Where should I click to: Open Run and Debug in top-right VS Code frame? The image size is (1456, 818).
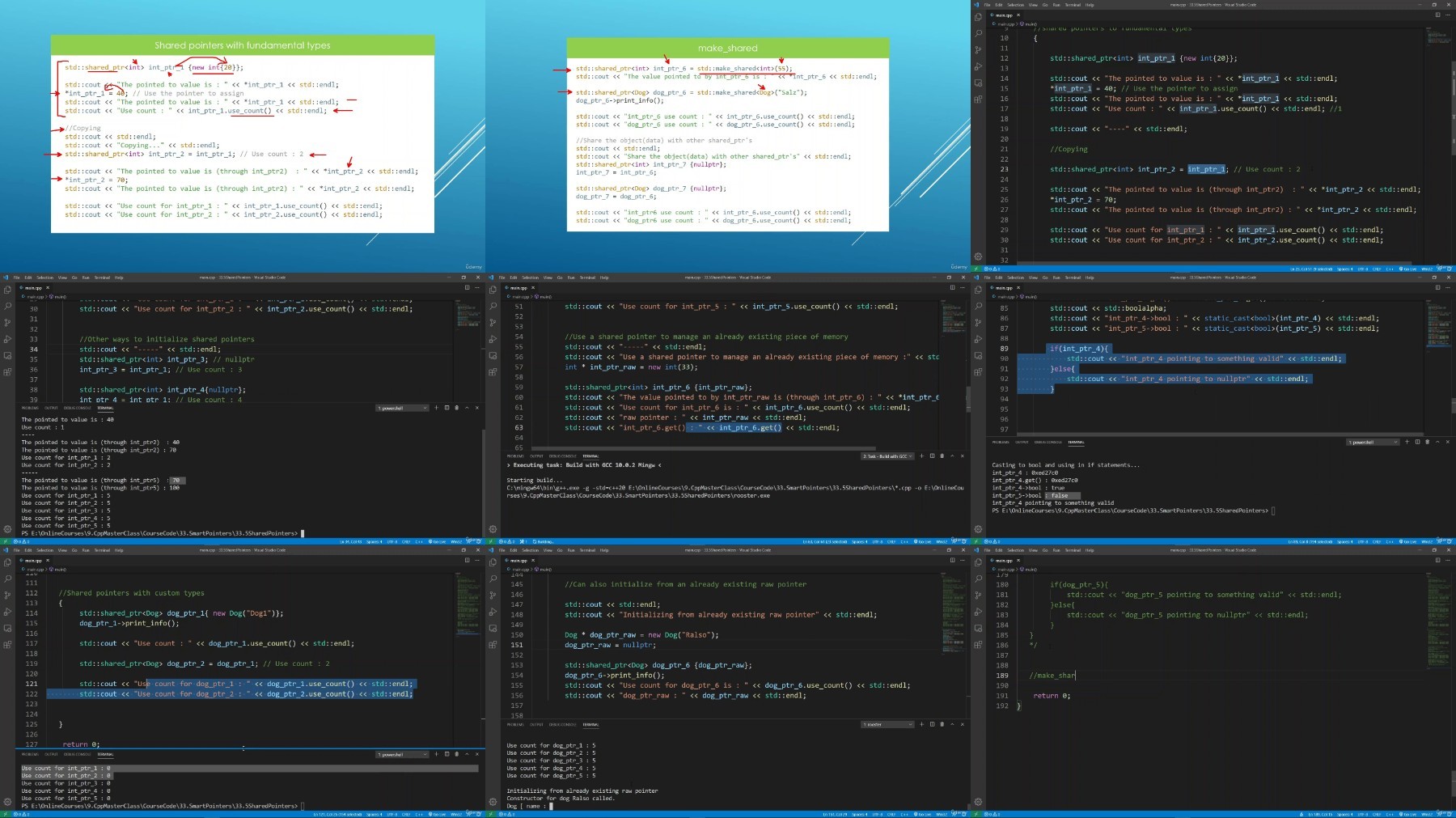(x=978, y=66)
